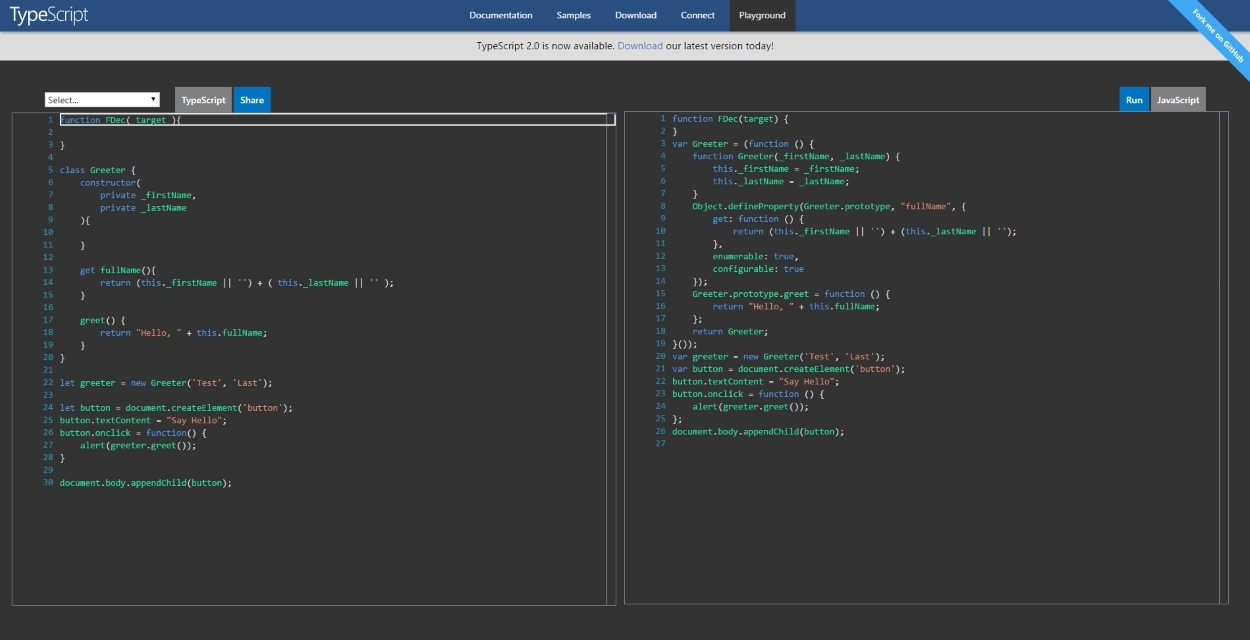
Task: Click the gray TypeScript button above editor
Action: pyautogui.click(x=204, y=100)
